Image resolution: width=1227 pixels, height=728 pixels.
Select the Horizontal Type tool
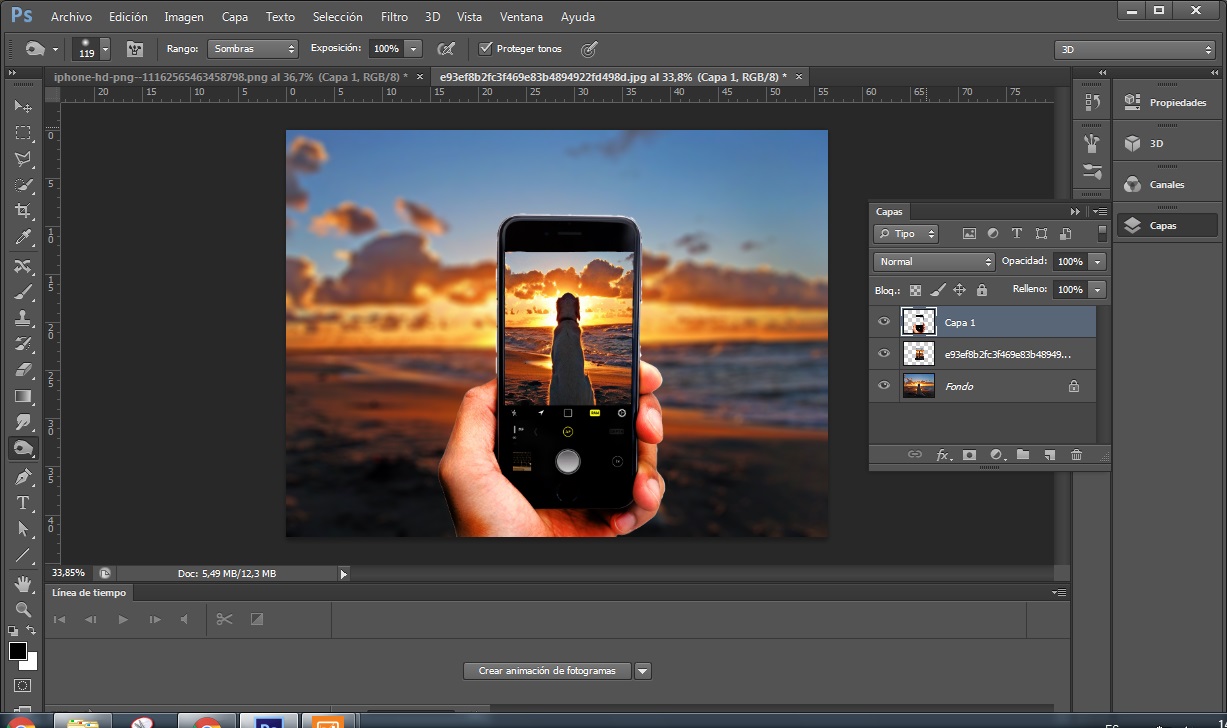[x=22, y=503]
